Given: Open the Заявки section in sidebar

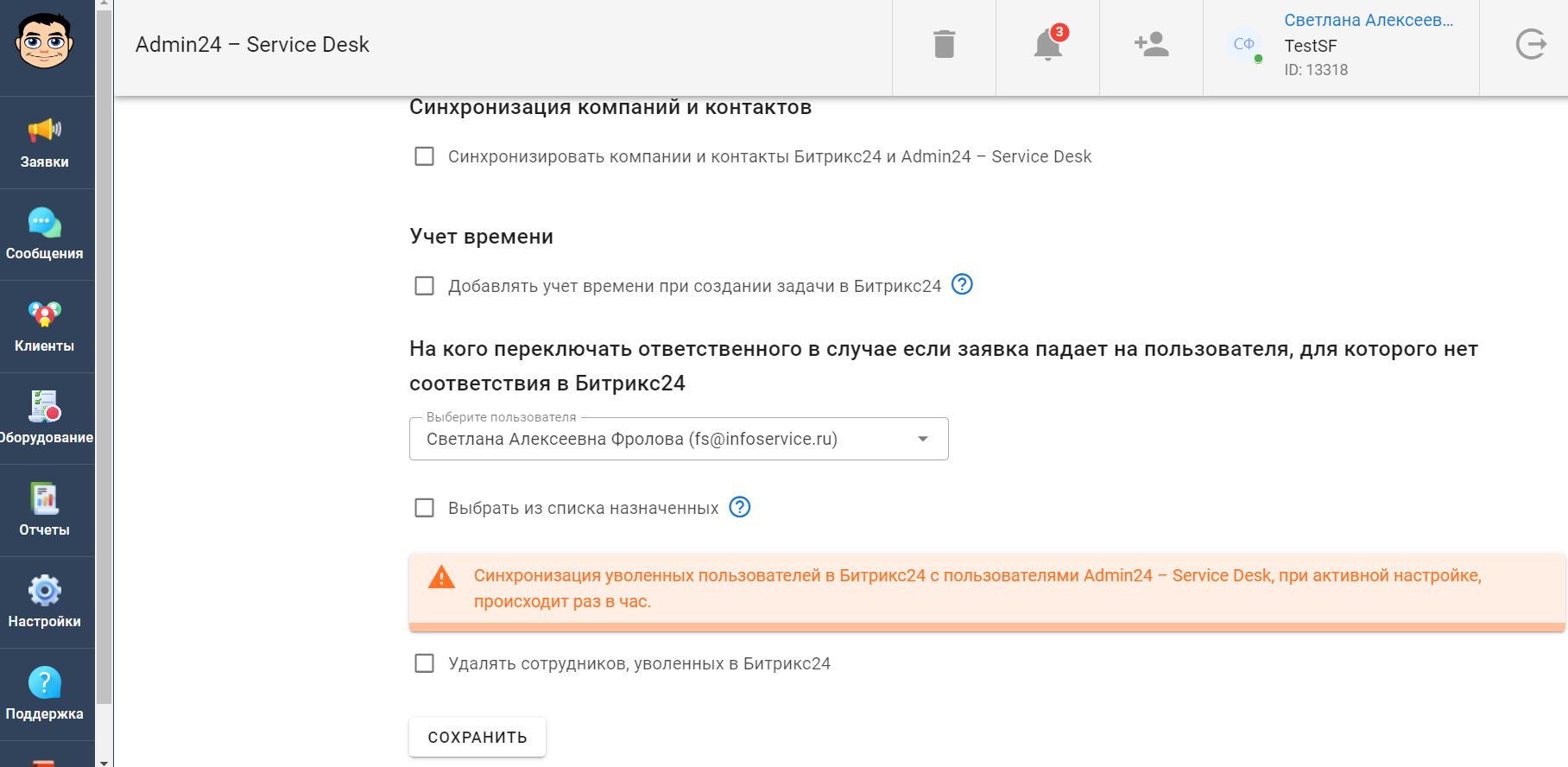Looking at the screenshot, I should (45, 143).
